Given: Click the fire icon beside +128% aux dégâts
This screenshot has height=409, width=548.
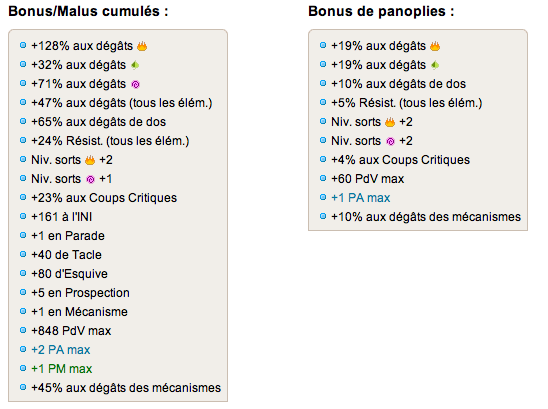Looking at the screenshot, I should click(x=142, y=46).
